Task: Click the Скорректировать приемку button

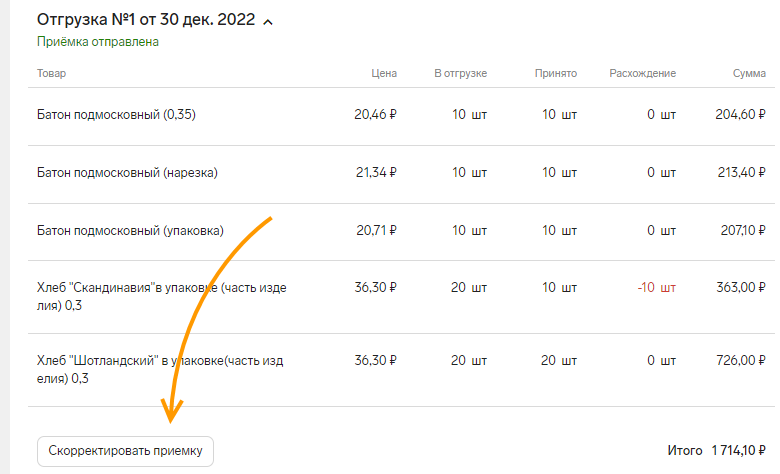Action: pyautogui.click(x=125, y=451)
